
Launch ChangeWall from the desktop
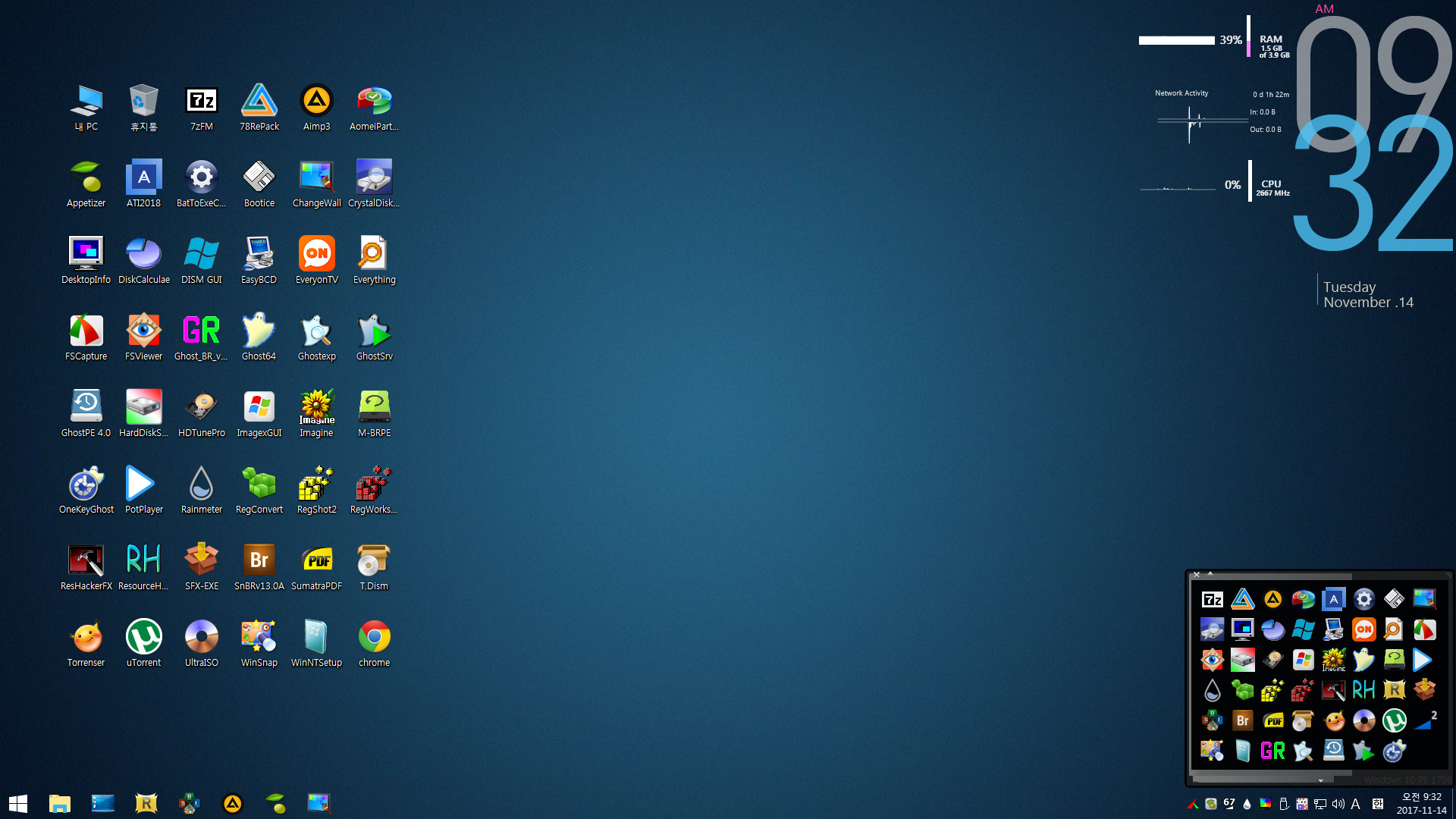click(x=317, y=184)
